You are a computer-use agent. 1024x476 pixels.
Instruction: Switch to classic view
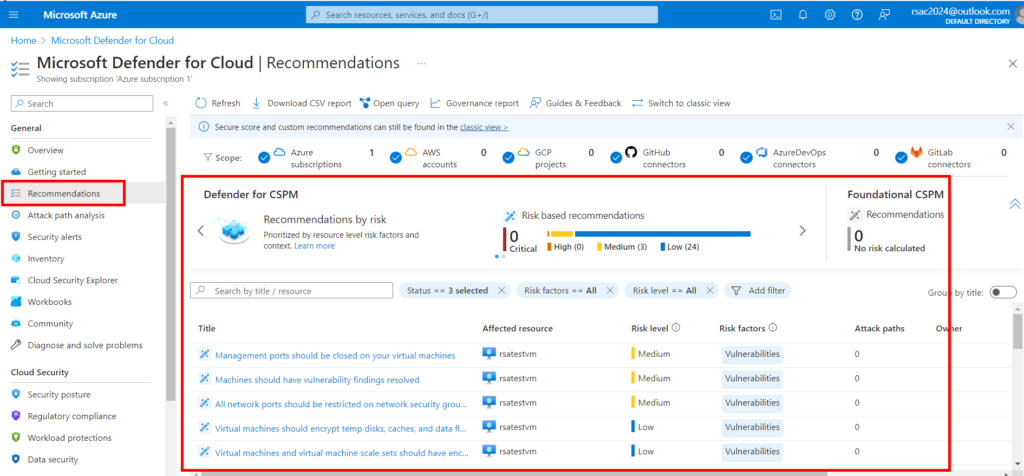click(x=681, y=103)
